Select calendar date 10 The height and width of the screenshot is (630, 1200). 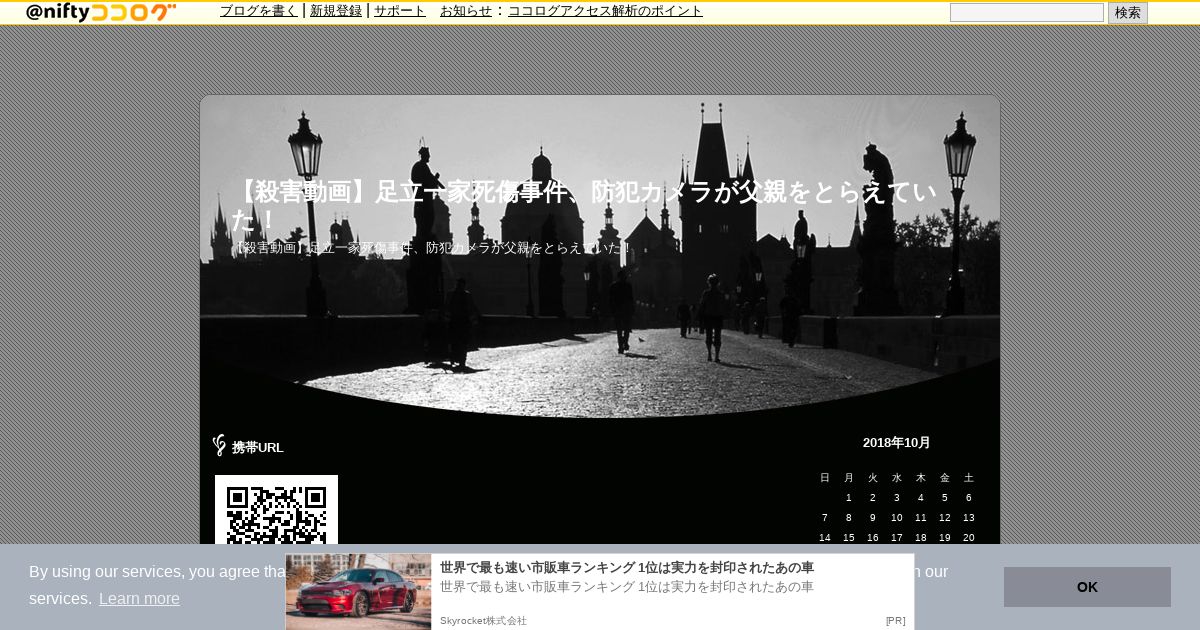[897, 518]
